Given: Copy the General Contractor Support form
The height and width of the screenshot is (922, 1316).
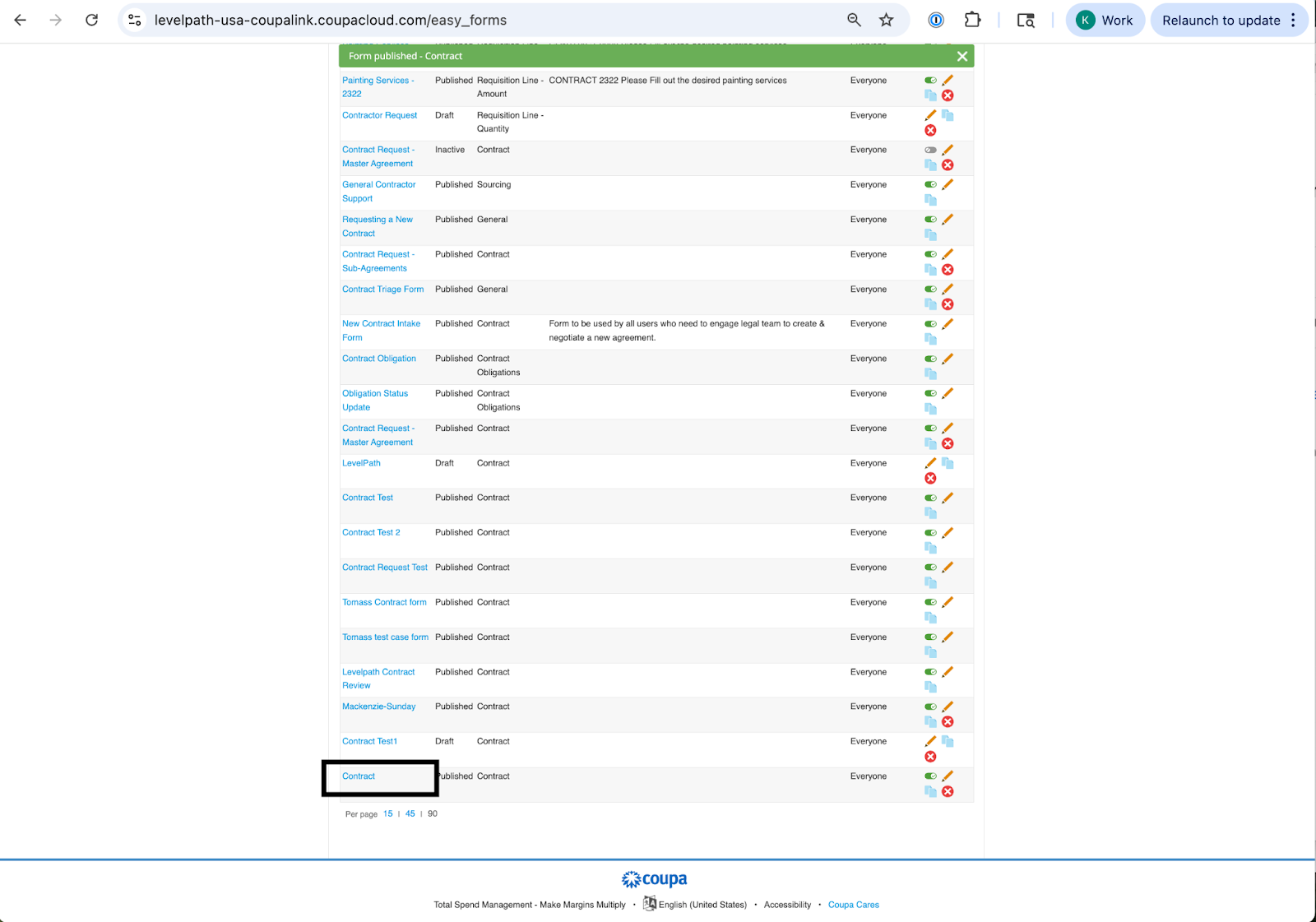Looking at the screenshot, I should click(x=930, y=200).
